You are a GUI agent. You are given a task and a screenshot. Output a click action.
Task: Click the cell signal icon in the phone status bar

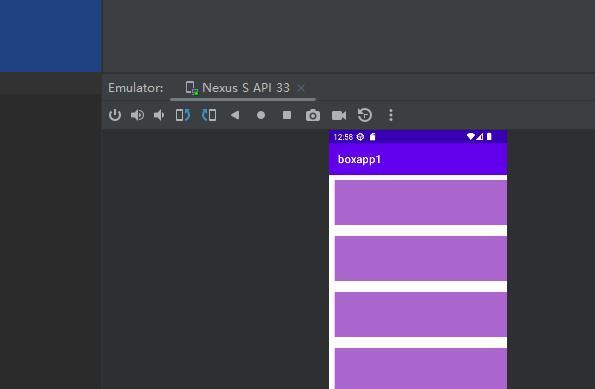tap(480, 137)
